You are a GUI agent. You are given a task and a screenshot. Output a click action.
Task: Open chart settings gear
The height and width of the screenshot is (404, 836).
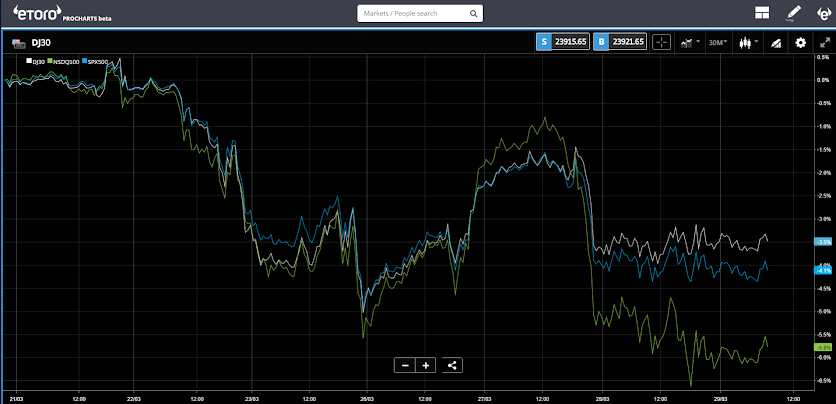(800, 42)
